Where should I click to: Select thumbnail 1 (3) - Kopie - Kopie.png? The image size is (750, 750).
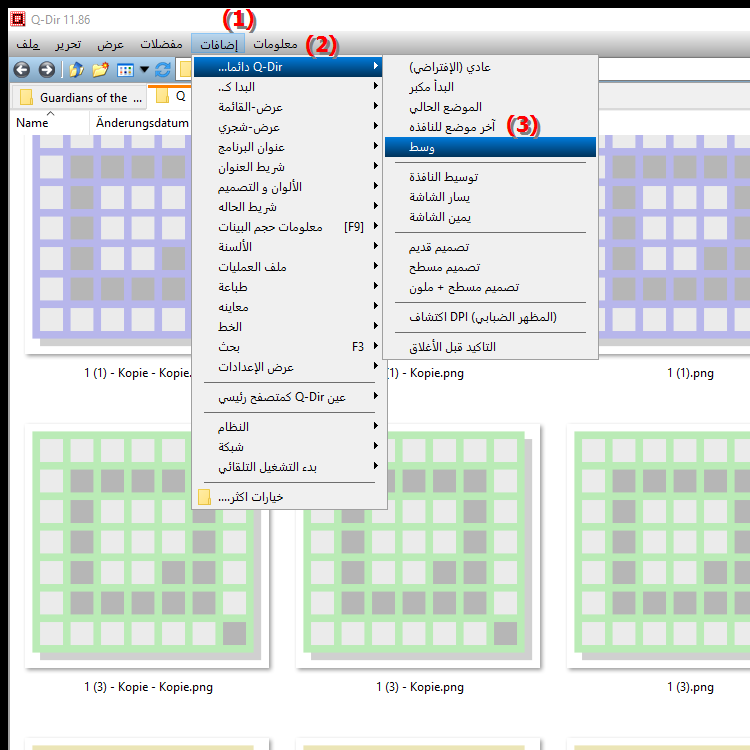[147, 546]
